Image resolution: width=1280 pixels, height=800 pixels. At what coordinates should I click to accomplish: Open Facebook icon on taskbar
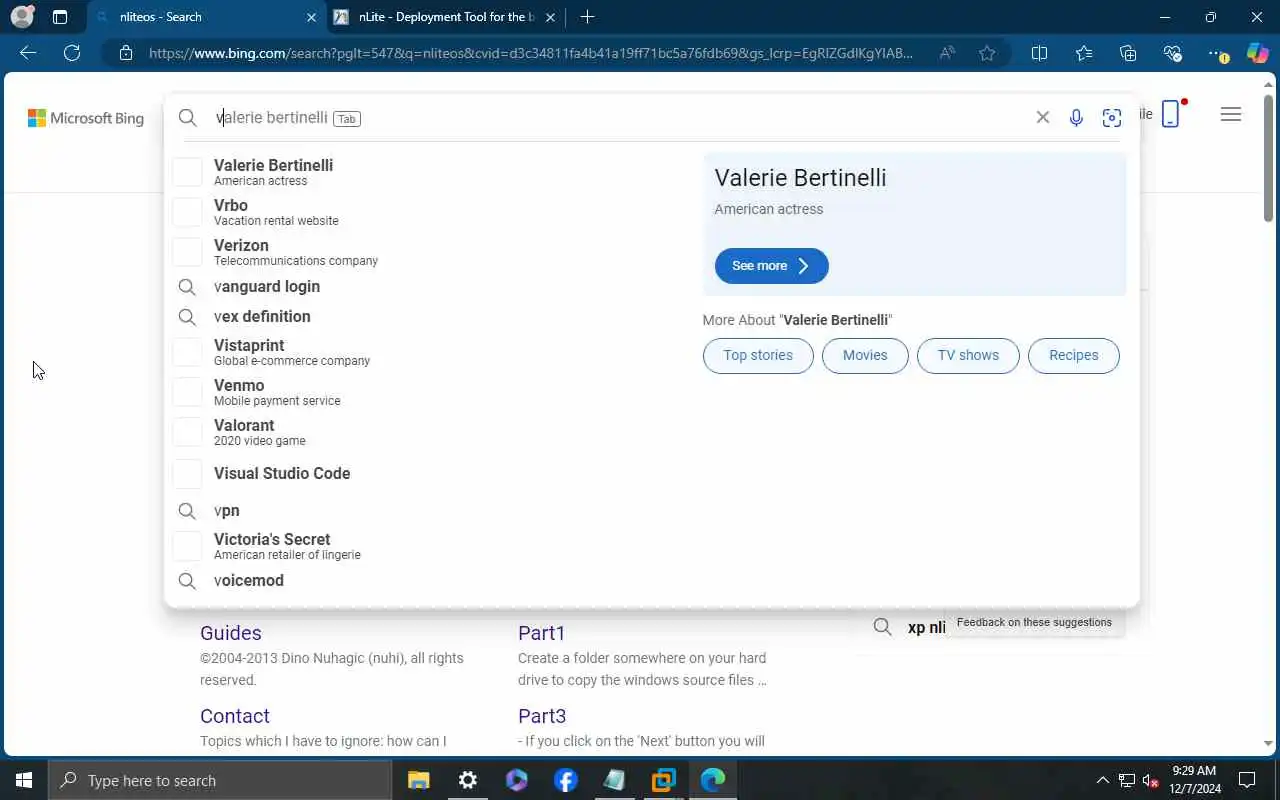(x=565, y=780)
